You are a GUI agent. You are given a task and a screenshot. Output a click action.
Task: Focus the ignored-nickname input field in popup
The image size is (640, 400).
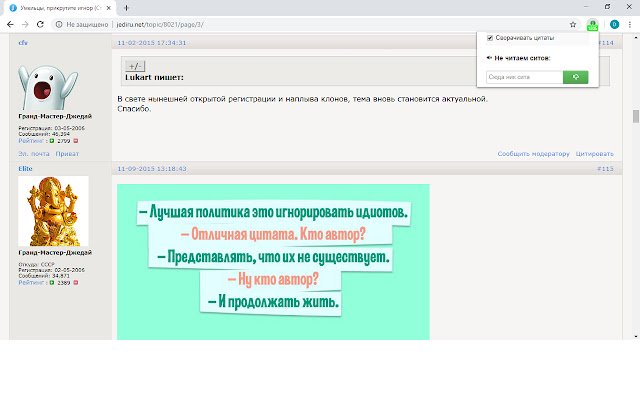(524, 77)
